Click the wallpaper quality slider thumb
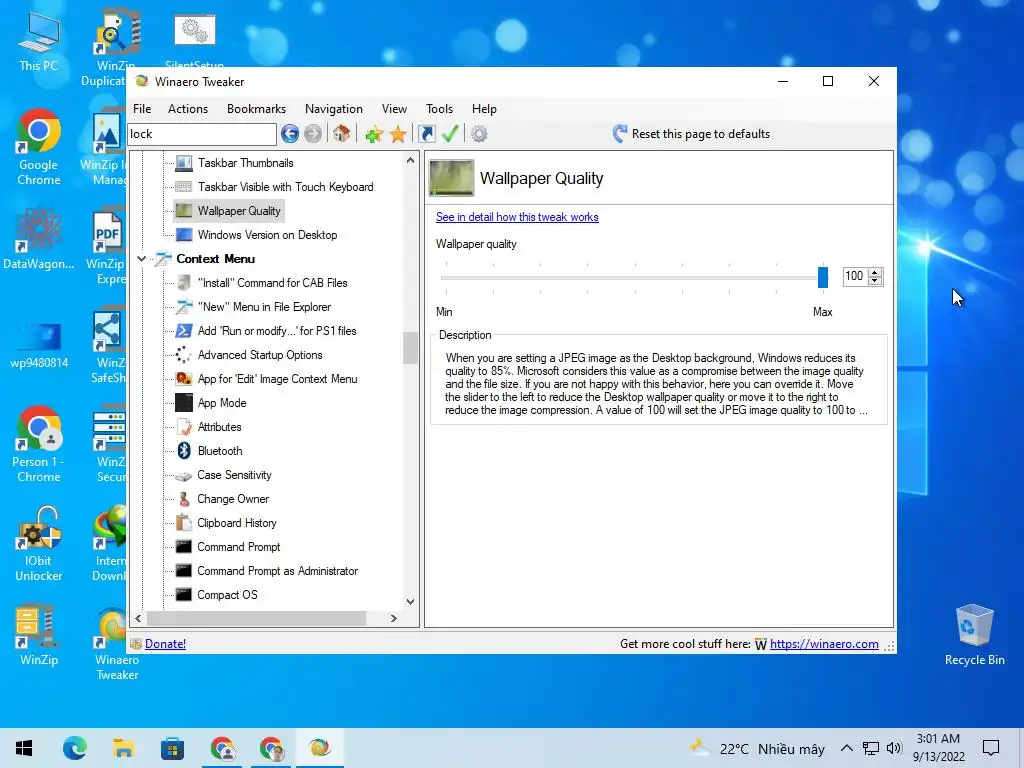The height and width of the screenshot is (768, 1024). coord(823,277)
